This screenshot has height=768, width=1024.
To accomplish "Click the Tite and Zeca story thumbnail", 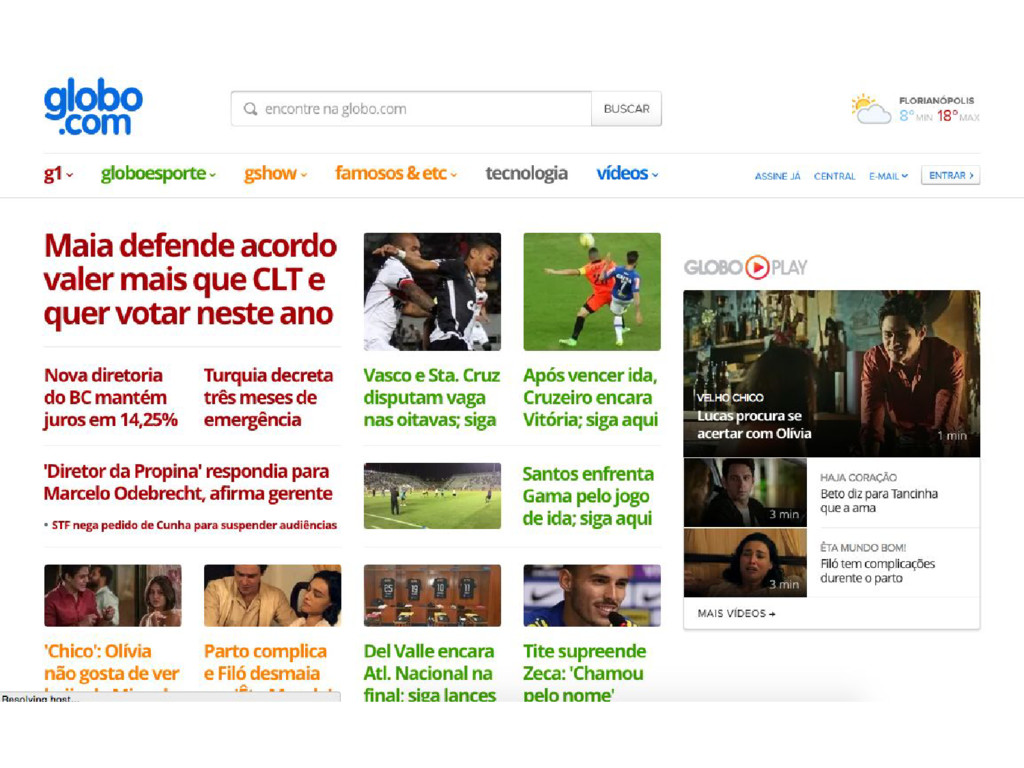I will coord(592,596).
